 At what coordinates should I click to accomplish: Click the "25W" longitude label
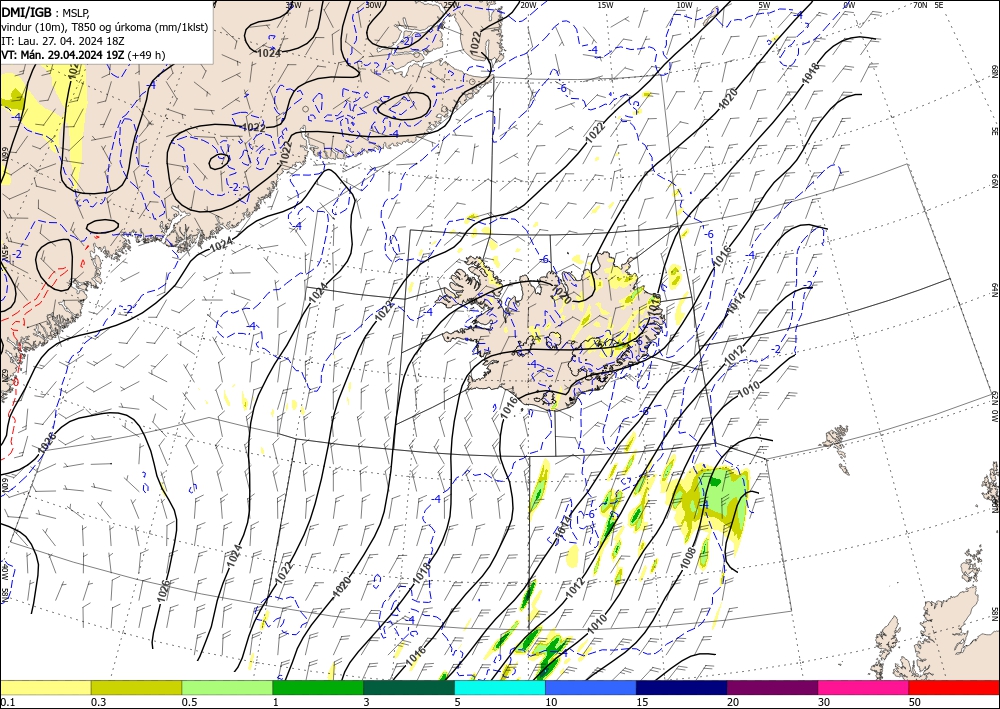pyautogui.click(x=451, y=4)
